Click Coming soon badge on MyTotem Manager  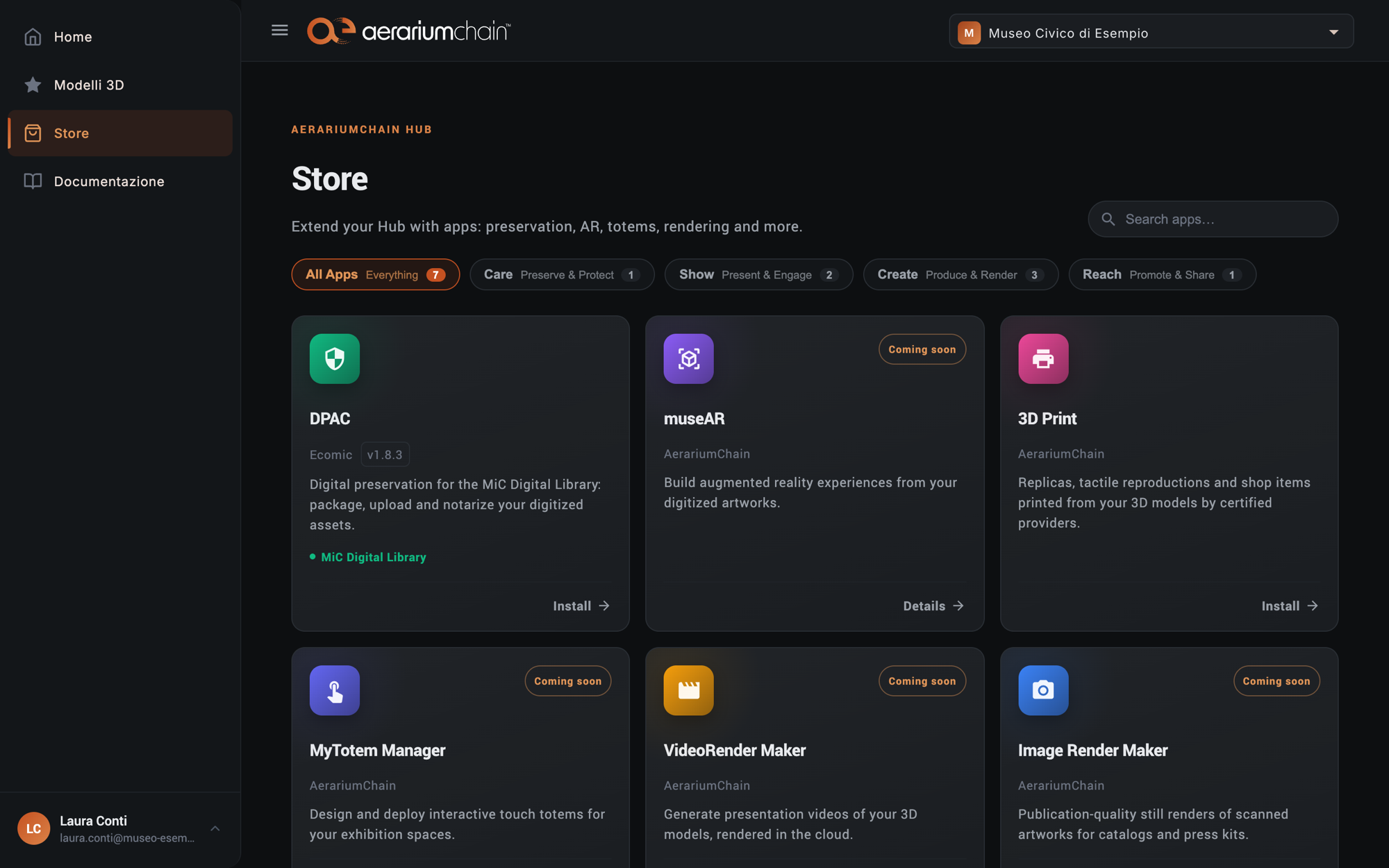(567, 681)
